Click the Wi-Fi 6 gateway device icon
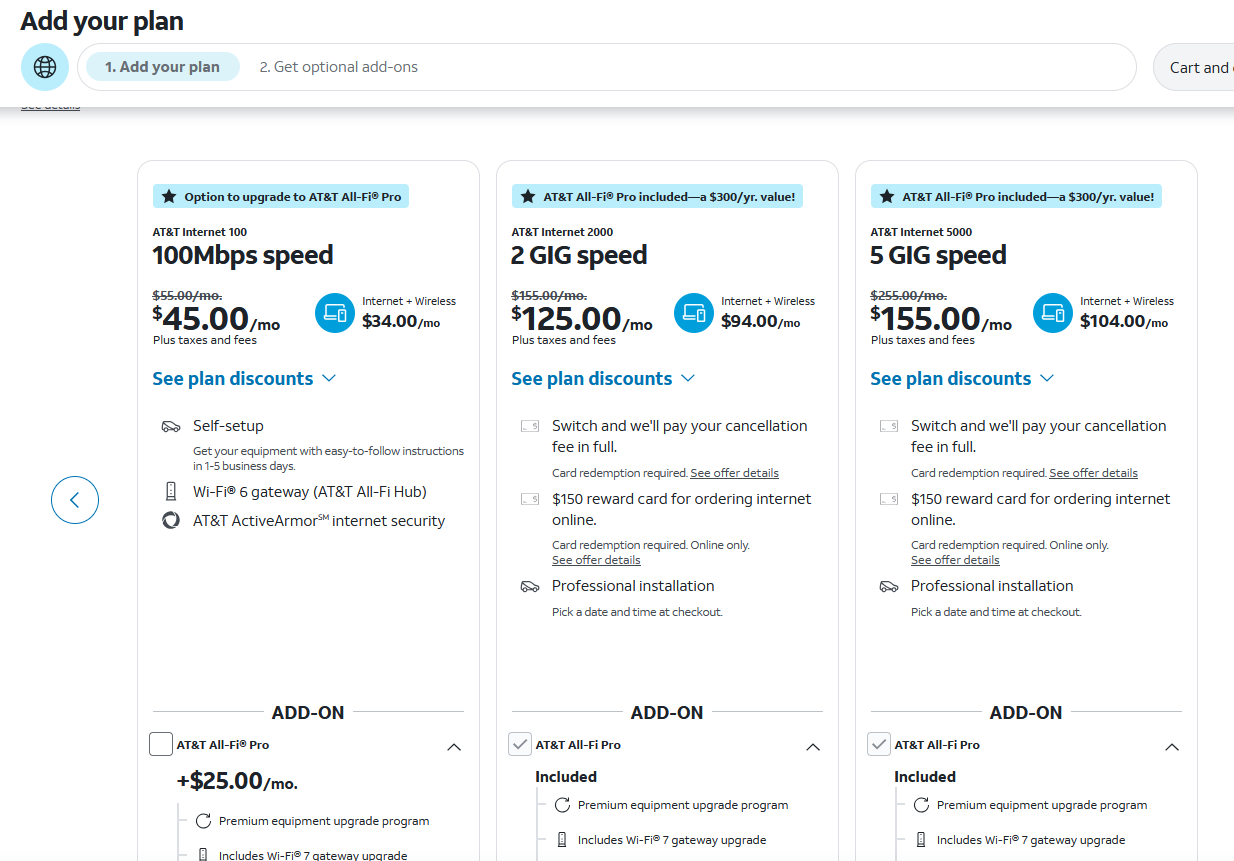 (x=171, y=492)
